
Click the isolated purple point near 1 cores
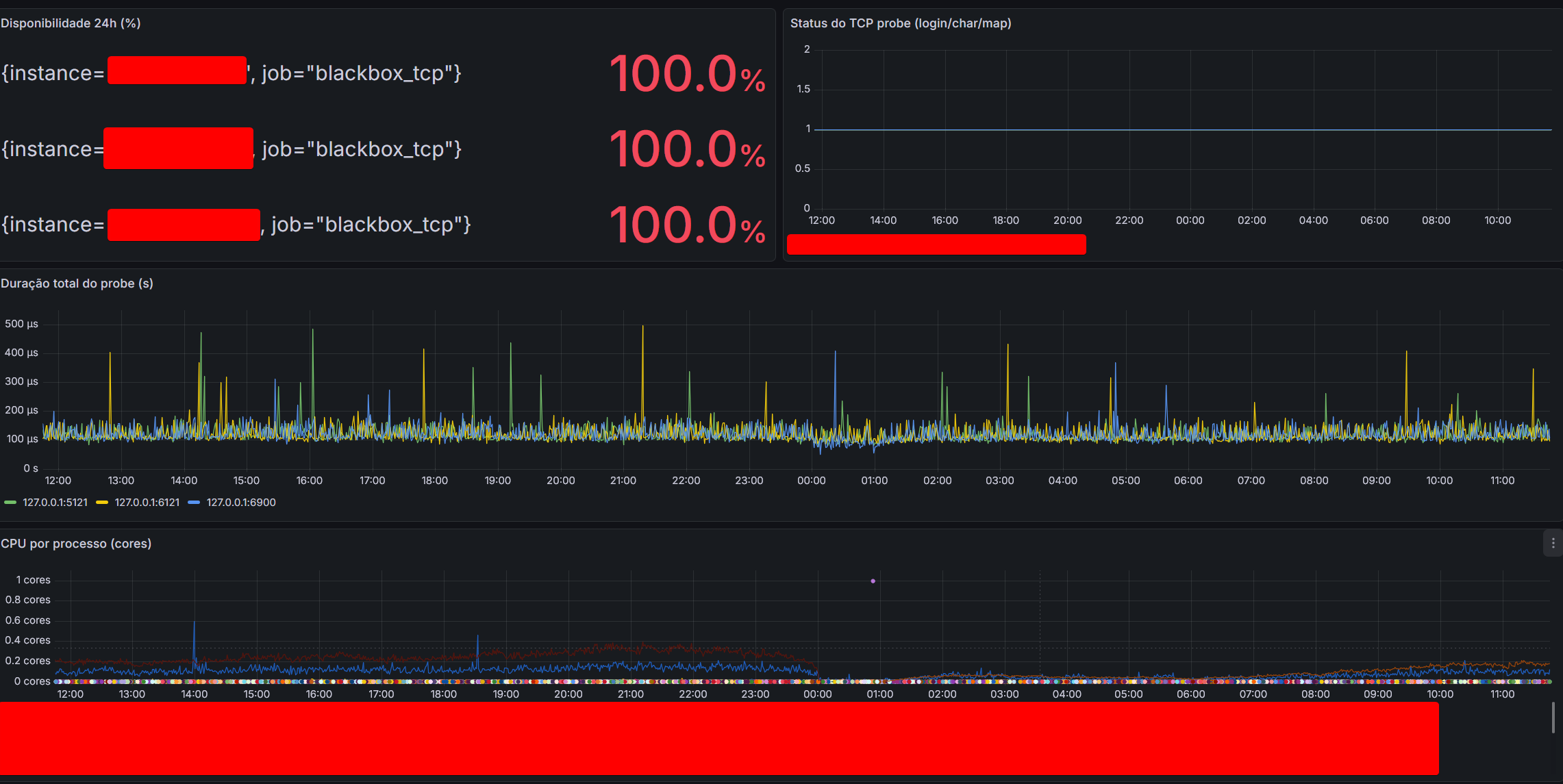pos(873,581)
